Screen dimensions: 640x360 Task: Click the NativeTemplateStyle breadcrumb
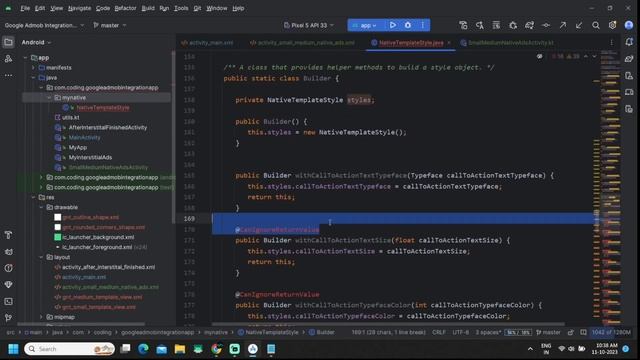coord(268,332)
